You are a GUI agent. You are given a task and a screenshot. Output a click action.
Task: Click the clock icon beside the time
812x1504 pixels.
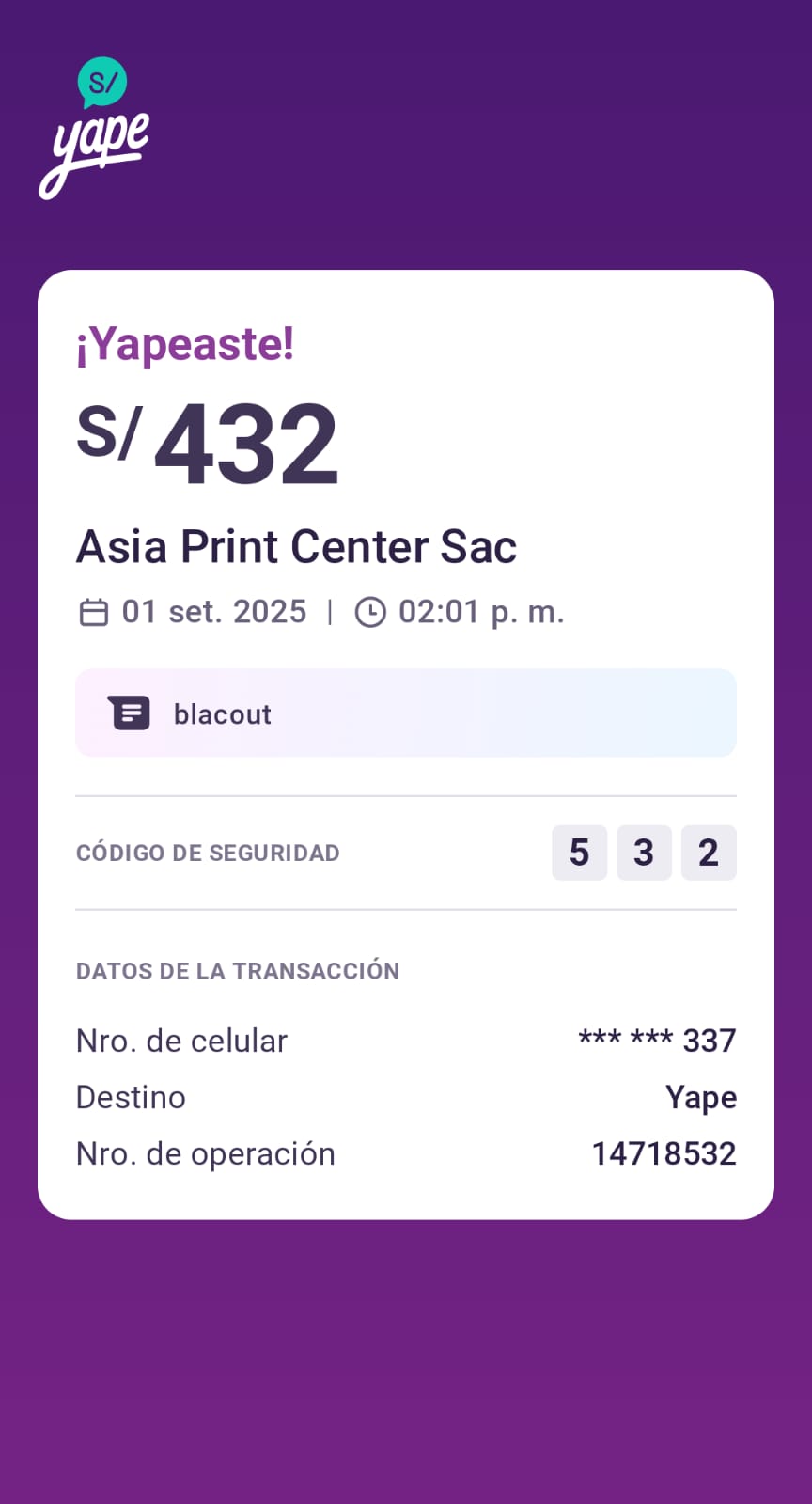(x=370, y=613)
